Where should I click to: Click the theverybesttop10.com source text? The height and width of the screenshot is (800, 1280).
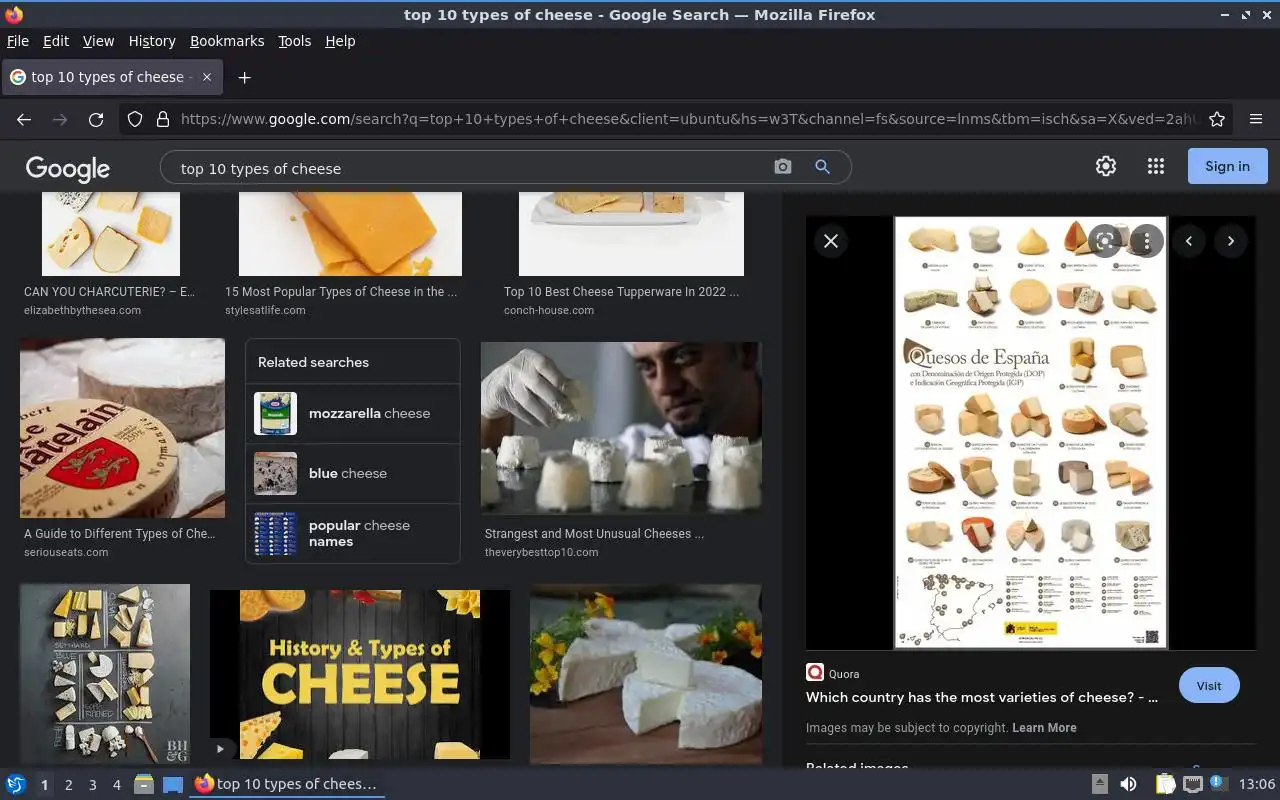tap(541, 552)
